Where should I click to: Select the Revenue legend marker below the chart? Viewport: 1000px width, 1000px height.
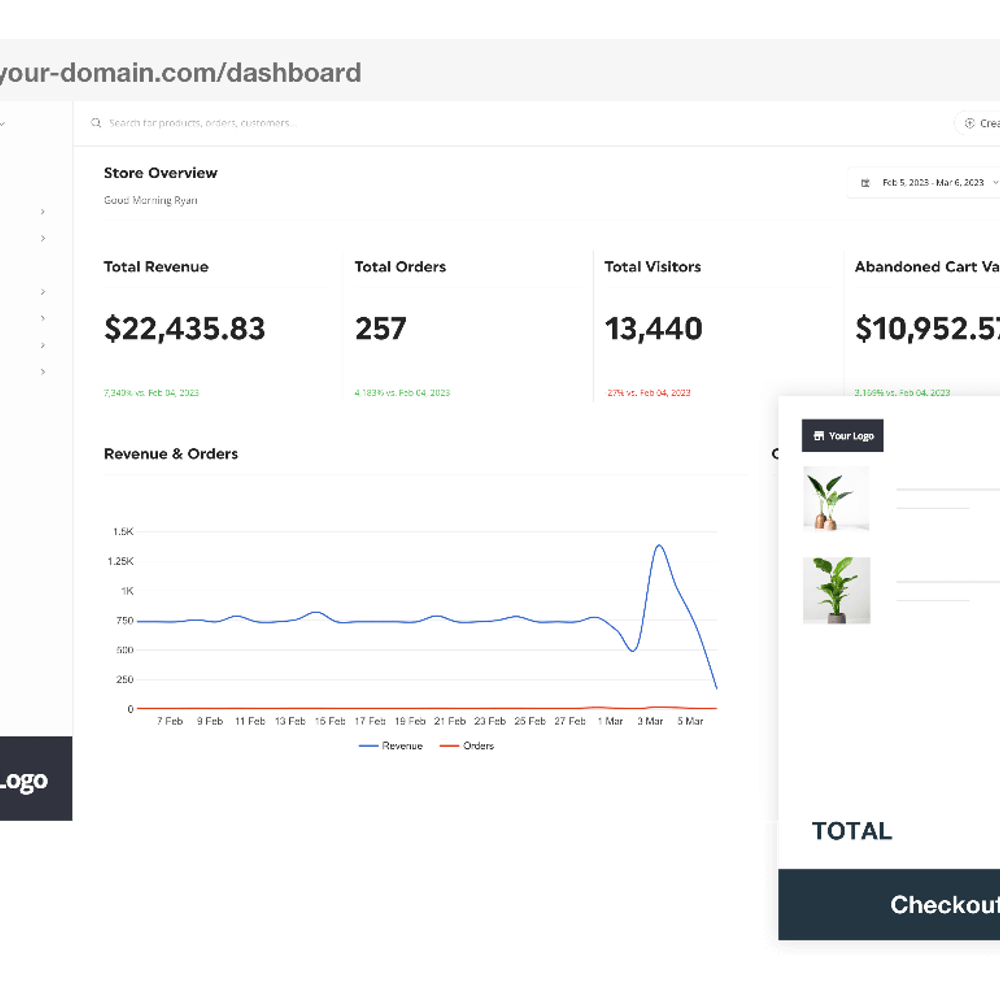tap(369, 745)
